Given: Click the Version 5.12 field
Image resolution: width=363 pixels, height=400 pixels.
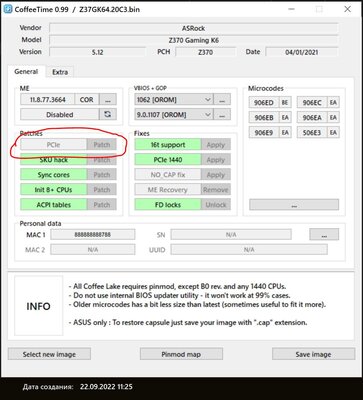Looking at the screenshot, I should pos(97,52).
